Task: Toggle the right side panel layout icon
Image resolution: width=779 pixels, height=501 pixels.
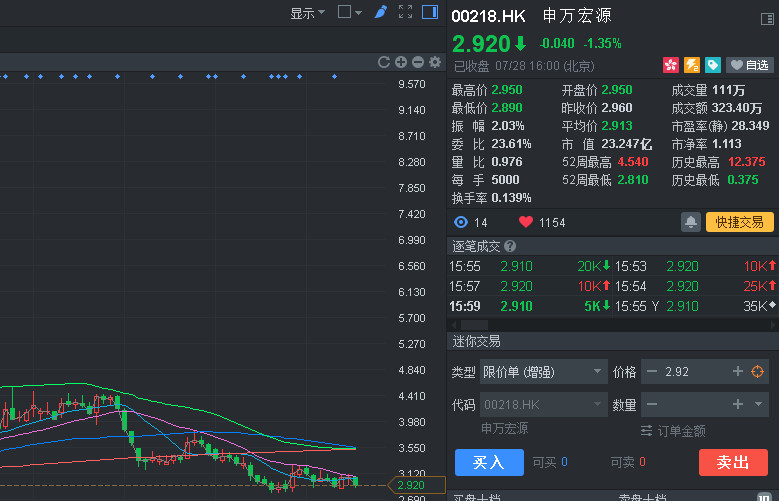Action: (430, 12)
